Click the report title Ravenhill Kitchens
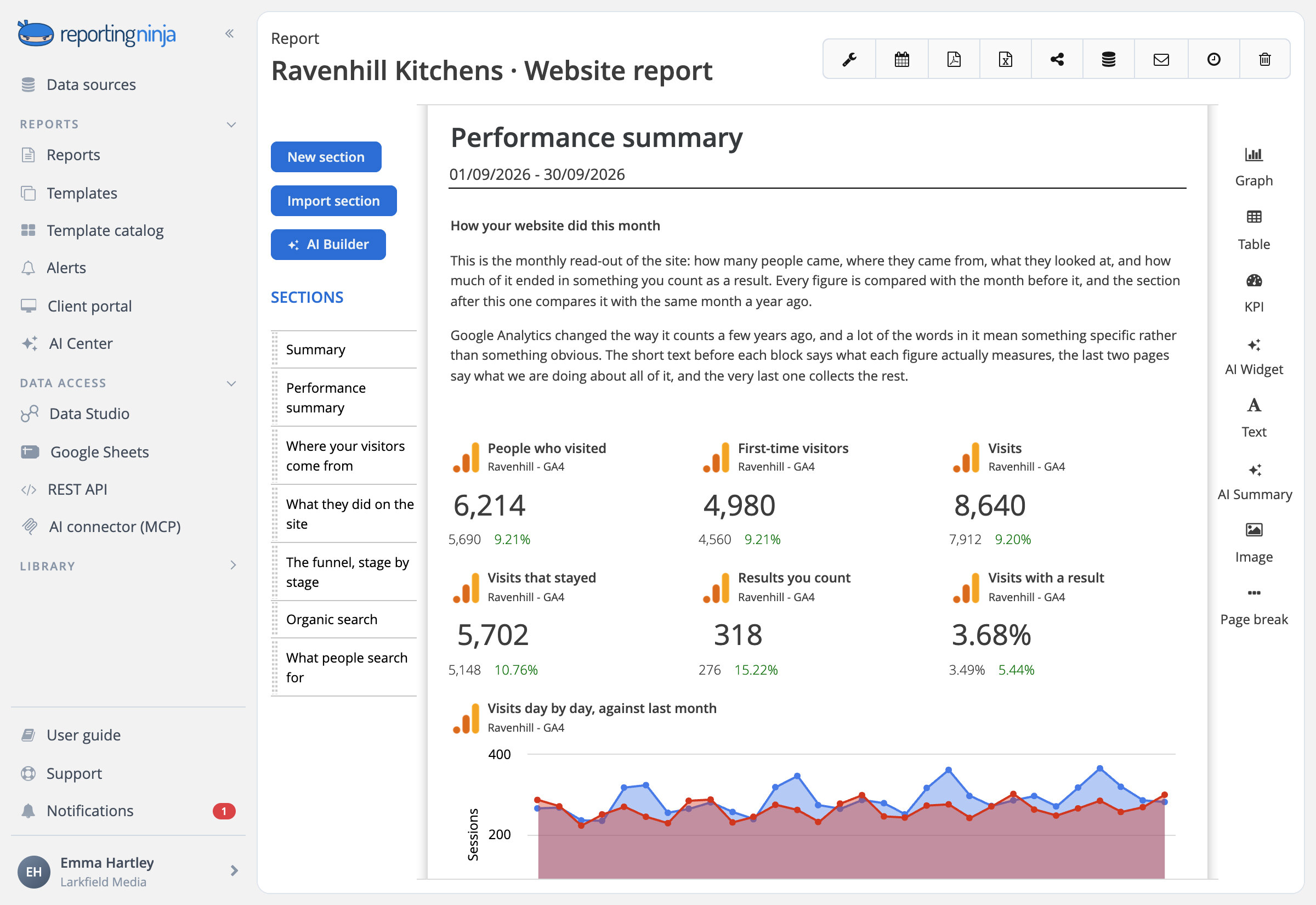 coord(491,71)
